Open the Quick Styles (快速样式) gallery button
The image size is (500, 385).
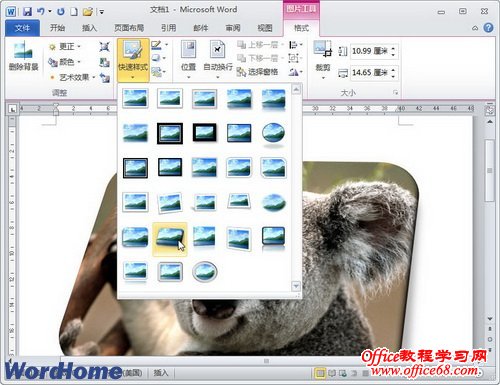point(133,61)
